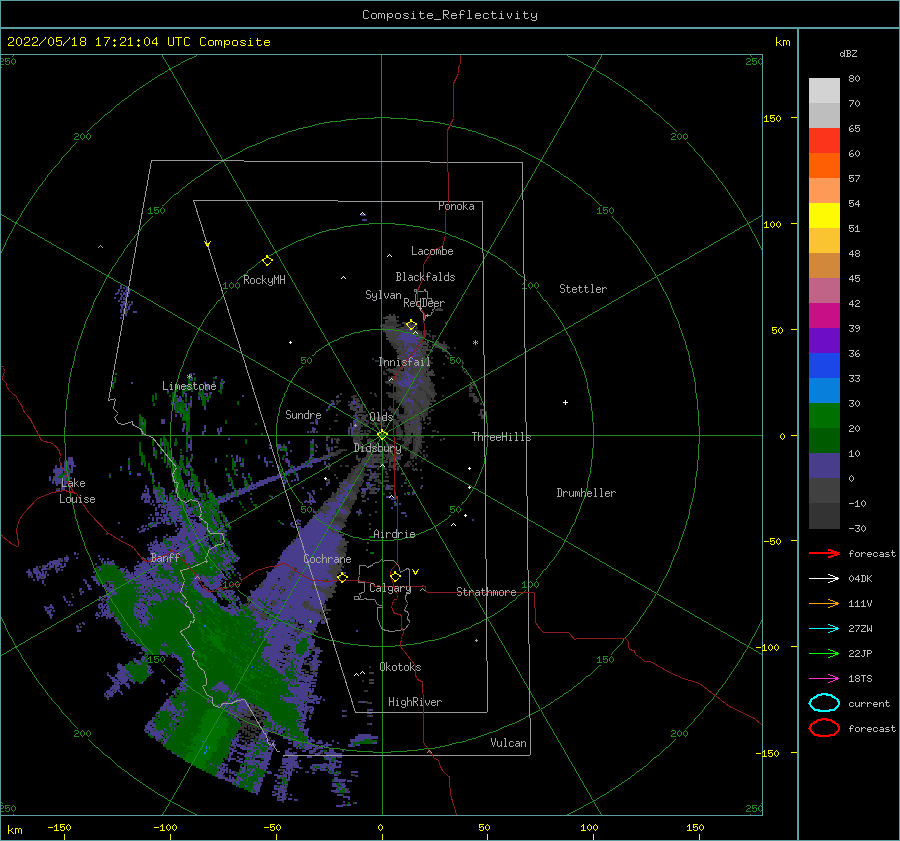The image size is (900, 841).
Task: Click the white 04DK arrow icon
Action: point(824,579)
